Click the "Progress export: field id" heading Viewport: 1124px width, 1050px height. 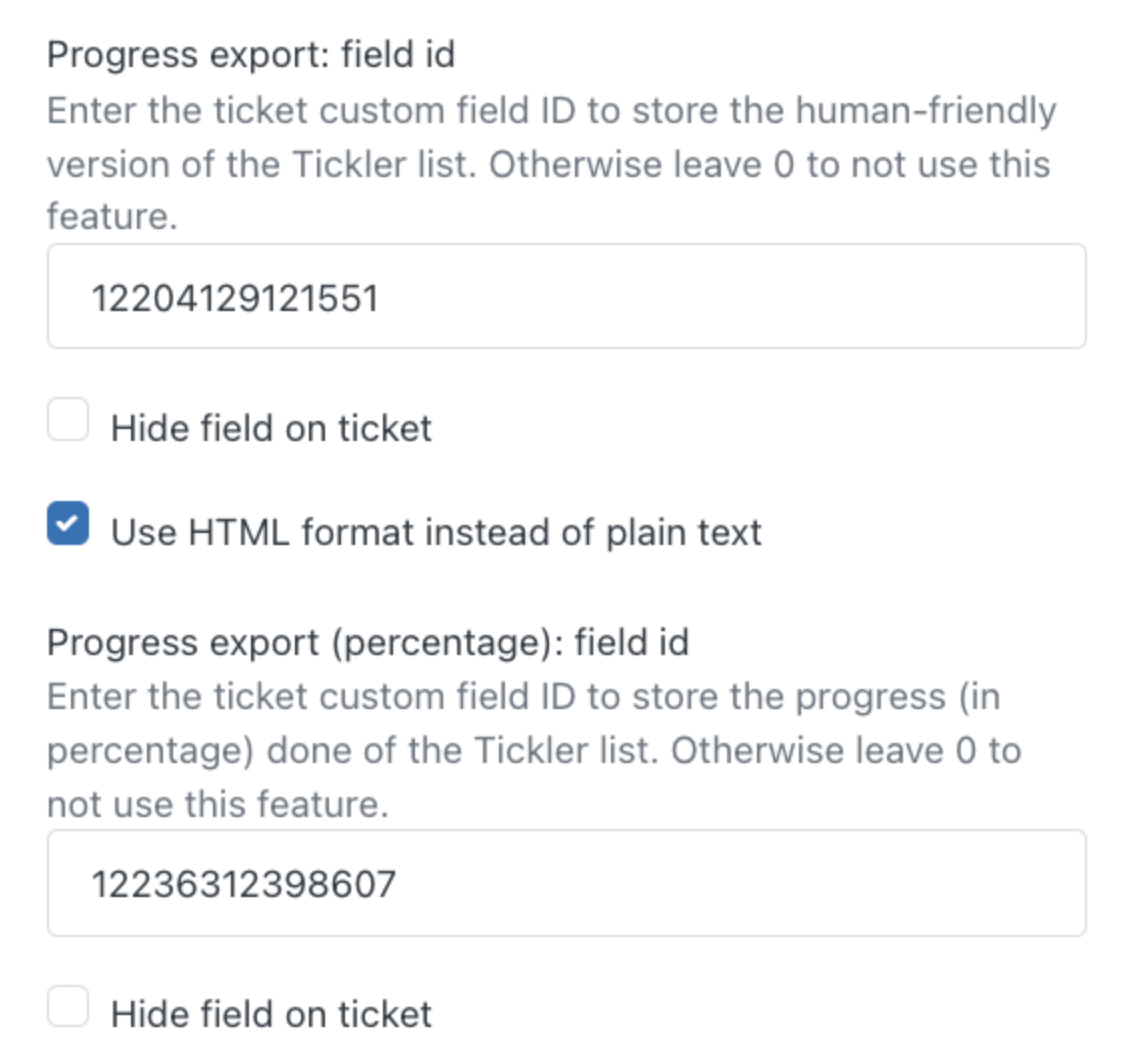pos(251,55)
